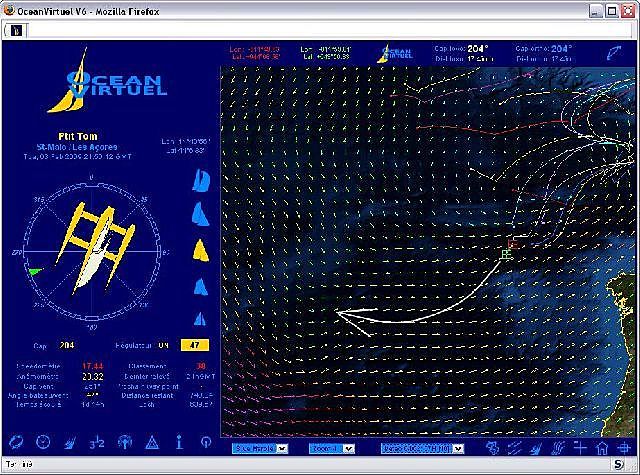Click the small Ocean Virtuel logo above the map
The height and width of the screenshot is (475, 640).
click(x=395, y=54)
